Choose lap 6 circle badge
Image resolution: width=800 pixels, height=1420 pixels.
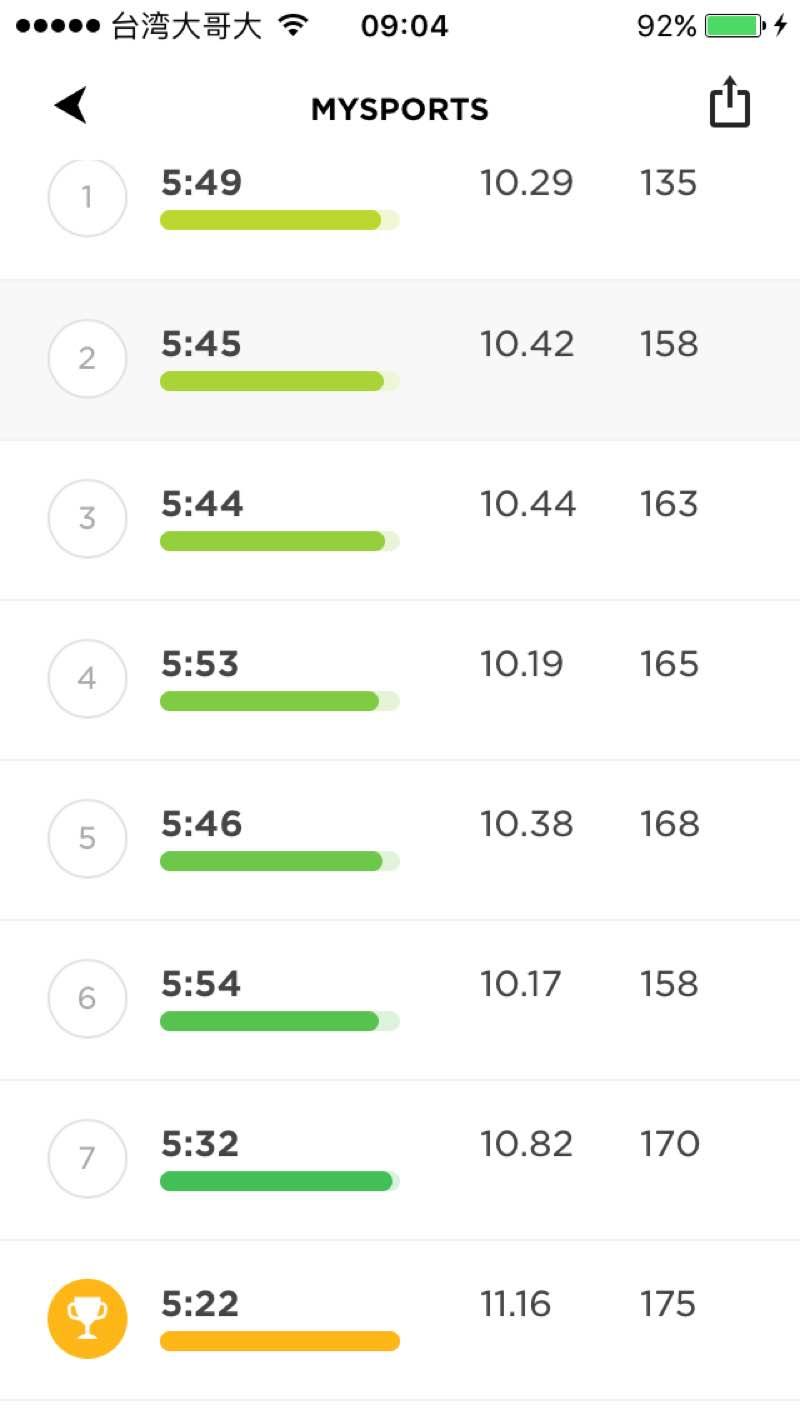[x=87, y=998]
